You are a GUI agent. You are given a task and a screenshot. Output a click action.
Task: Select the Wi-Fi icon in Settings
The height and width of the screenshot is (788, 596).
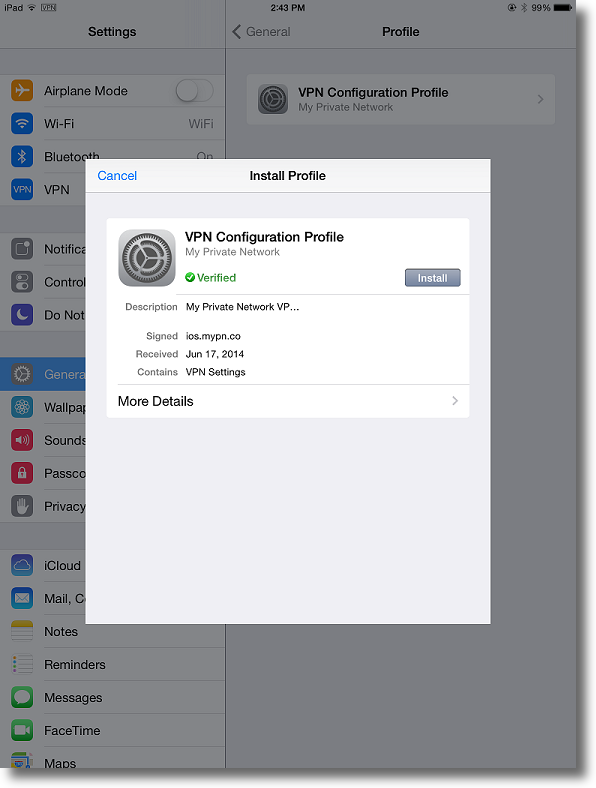click(22, 124)
